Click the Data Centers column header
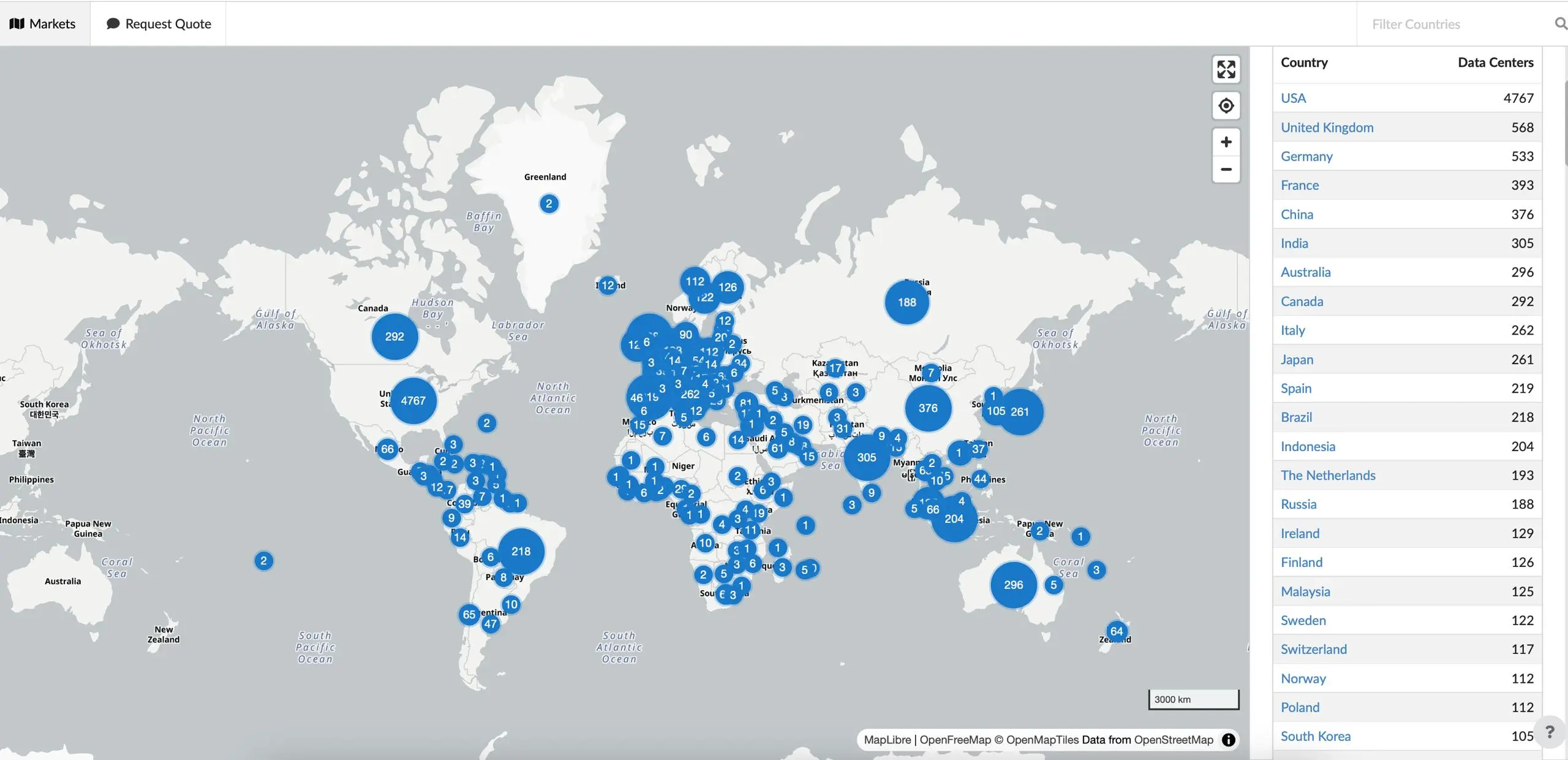This screenshot has height=760, width=1568. [1495, 63]
